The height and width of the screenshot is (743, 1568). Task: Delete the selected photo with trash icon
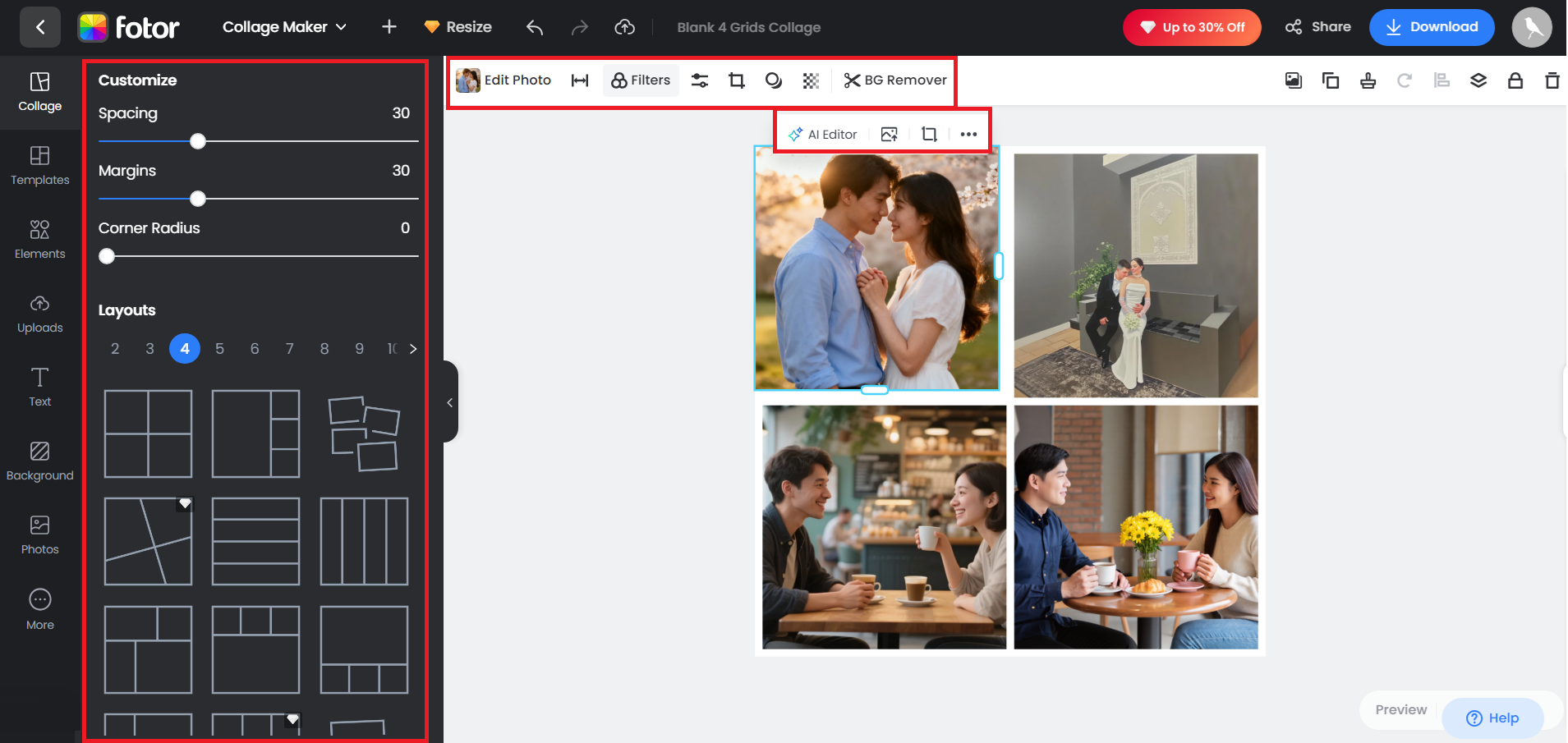(x=1552, y=80)
